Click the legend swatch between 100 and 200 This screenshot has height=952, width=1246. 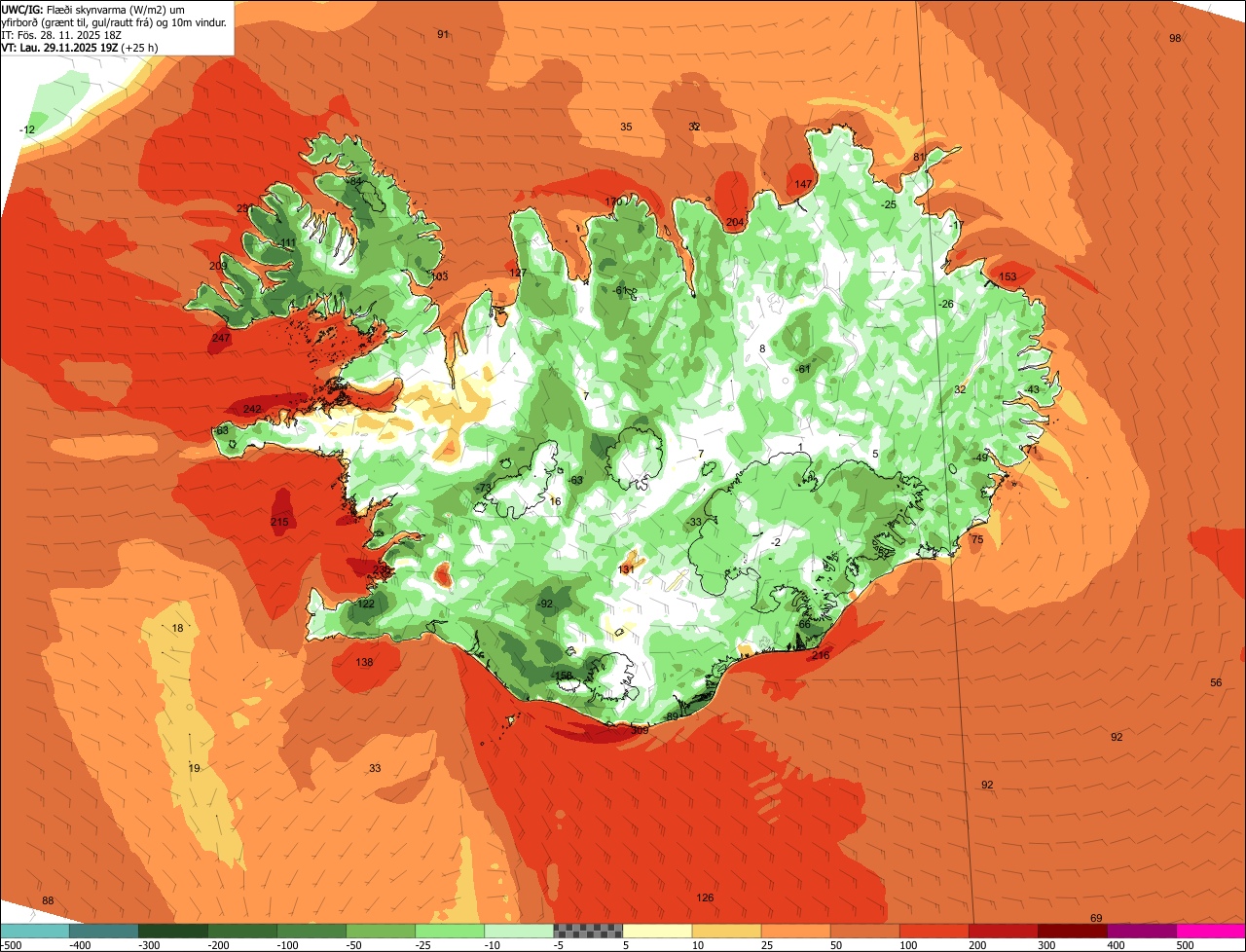click(934, 931)
